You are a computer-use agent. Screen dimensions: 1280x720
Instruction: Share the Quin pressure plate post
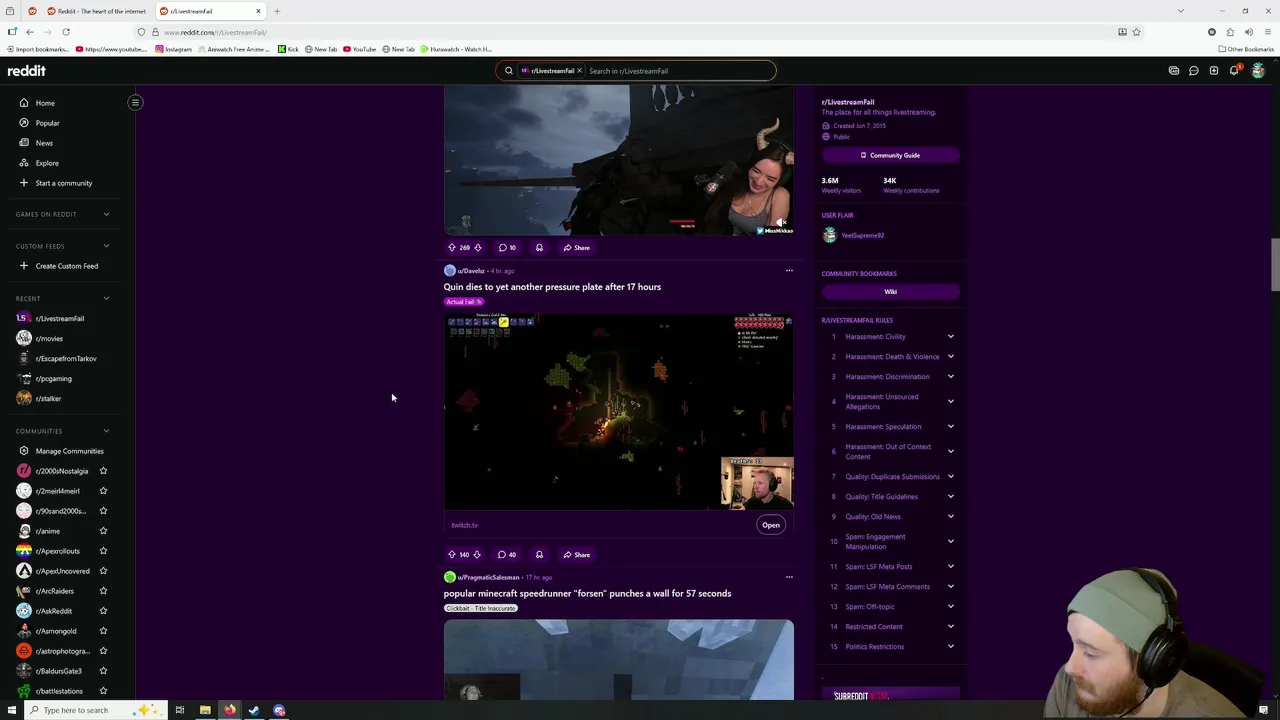(576, 554)
